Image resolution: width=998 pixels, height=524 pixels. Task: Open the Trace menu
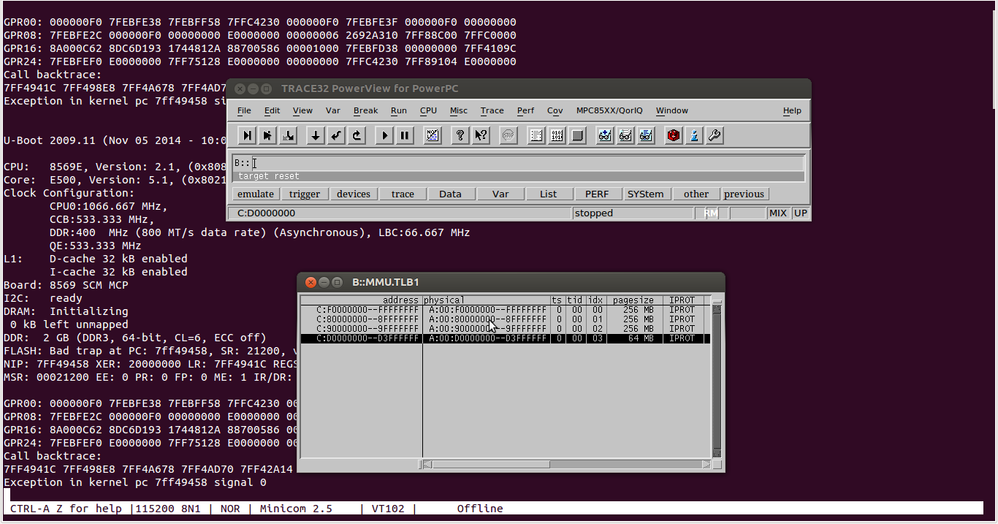click(x=492, y=110)
